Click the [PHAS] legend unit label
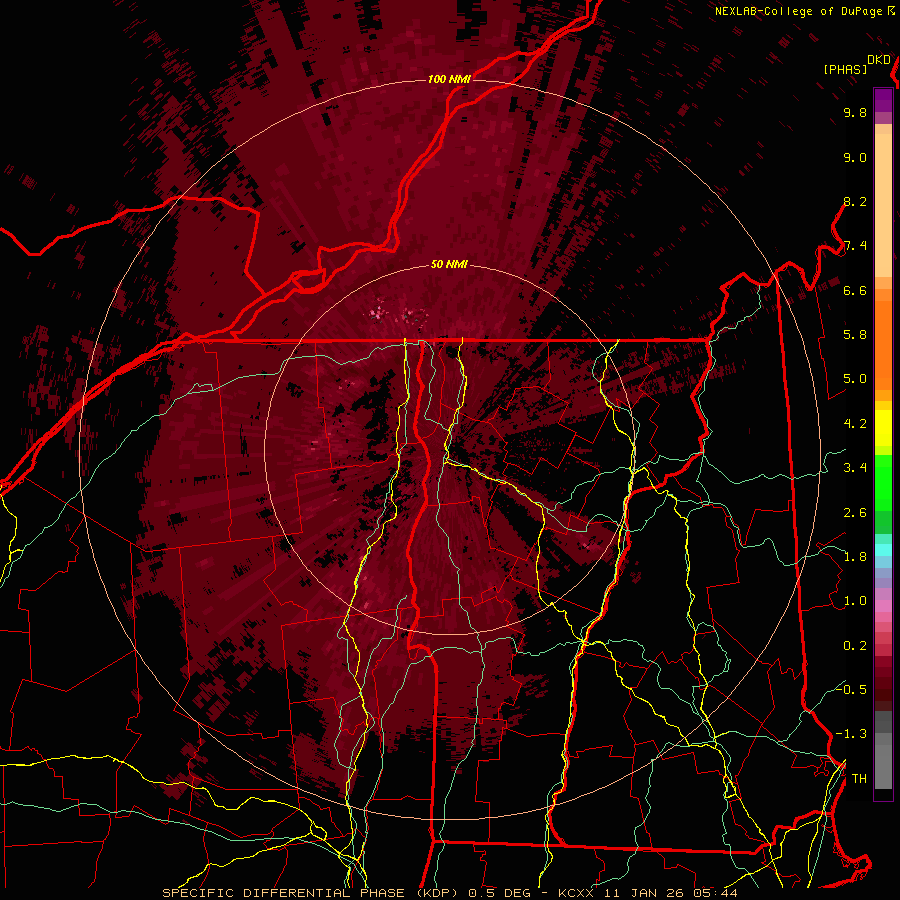 pyautogui.click(x=845, y=69)
